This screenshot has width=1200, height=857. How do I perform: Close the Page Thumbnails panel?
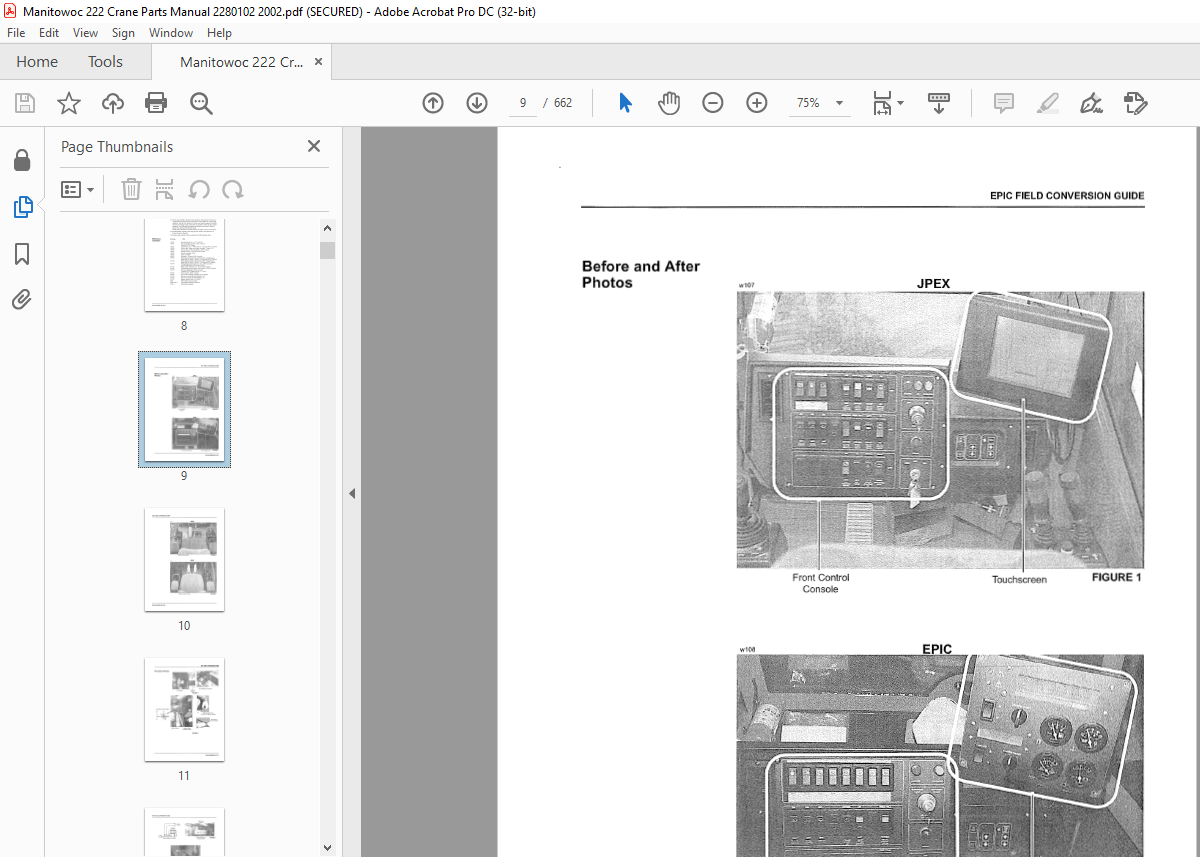click(314, 146)
